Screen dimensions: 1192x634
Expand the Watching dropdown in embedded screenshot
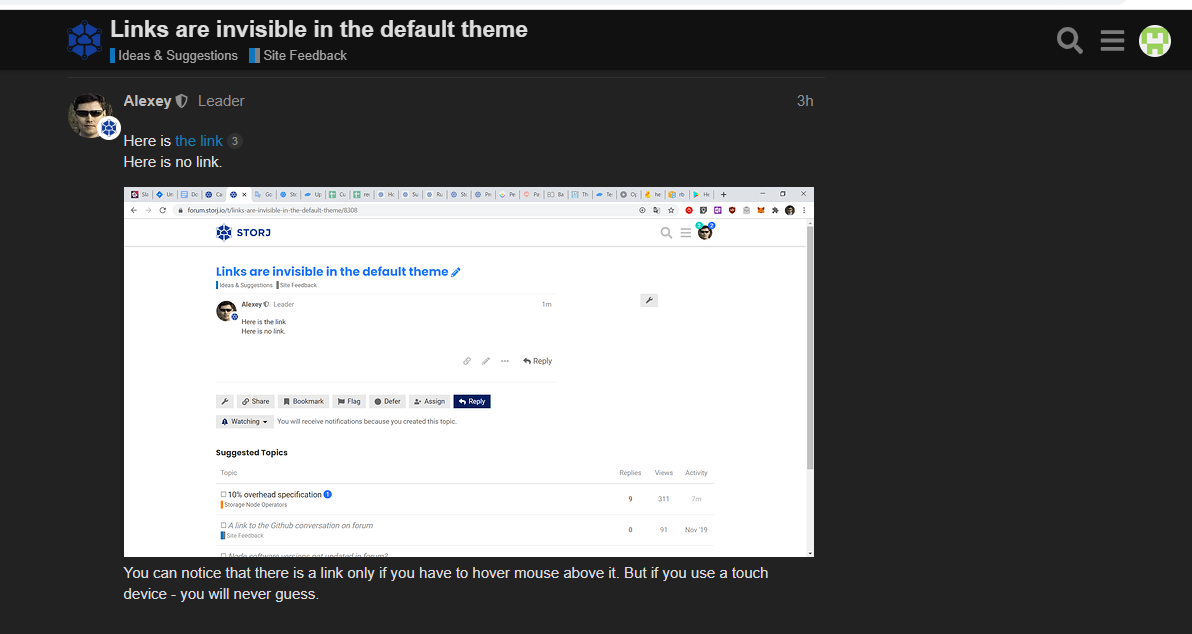244,422
